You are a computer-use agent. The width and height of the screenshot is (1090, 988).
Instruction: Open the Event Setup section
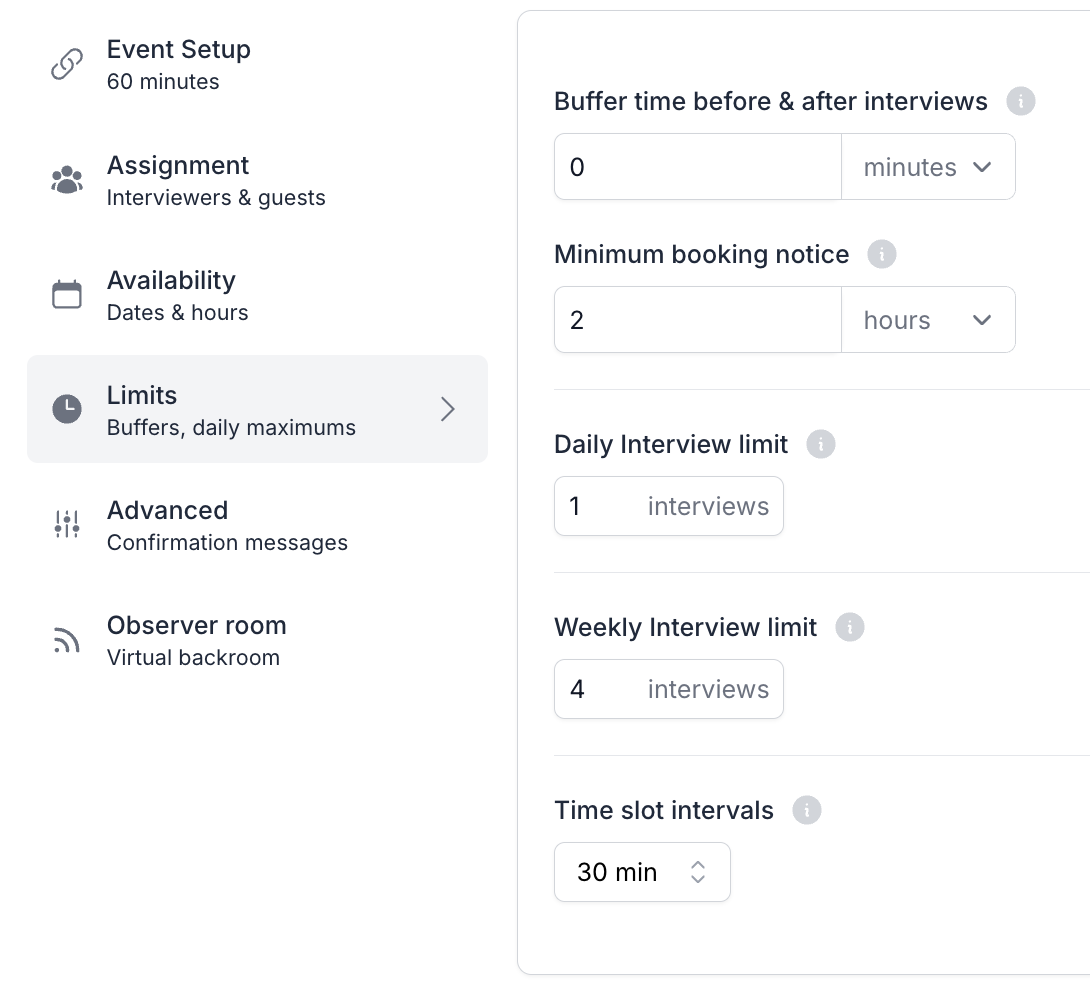pyautogui.click(x=179, y=65)
